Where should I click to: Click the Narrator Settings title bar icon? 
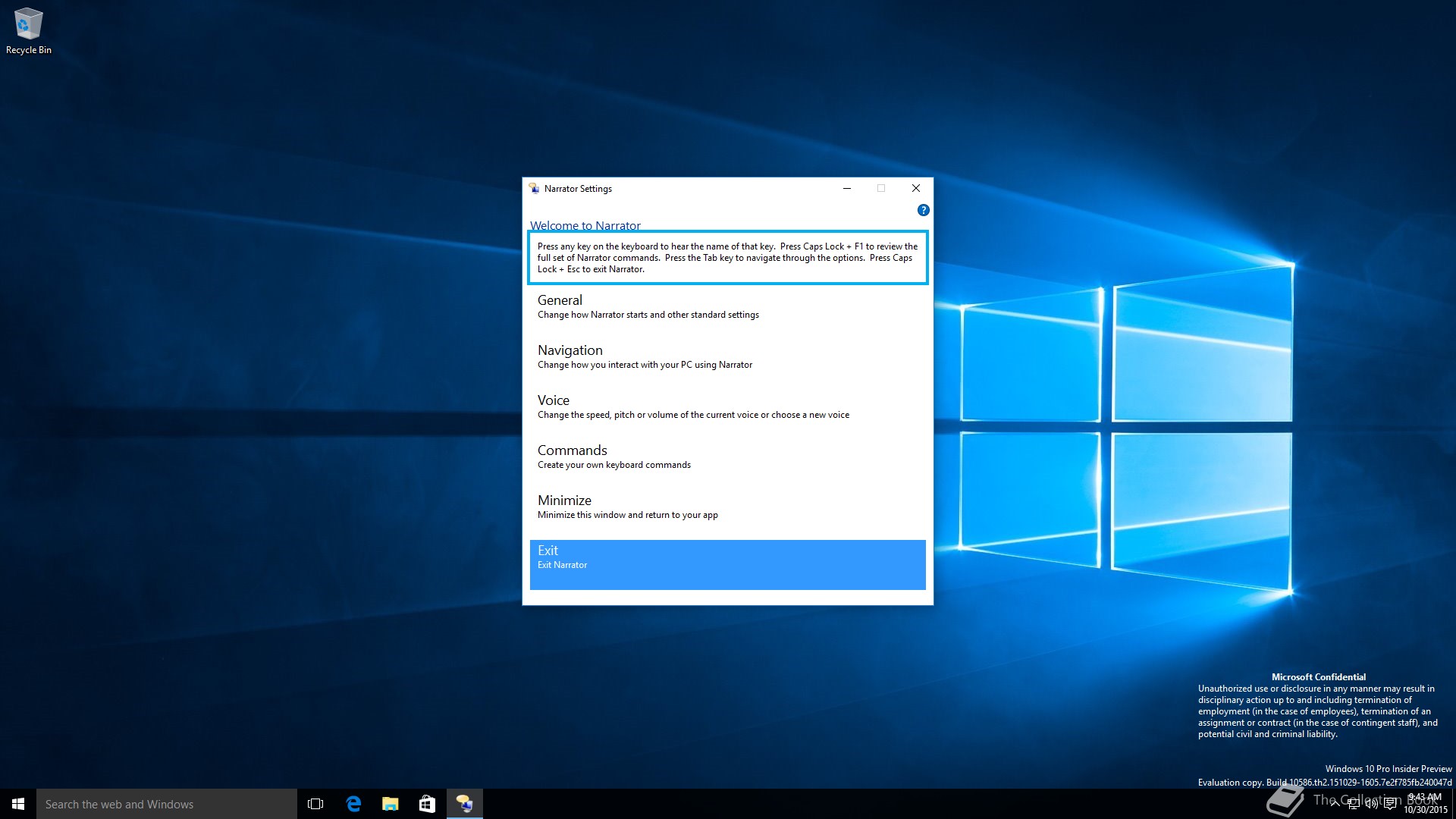click(535, 188)
